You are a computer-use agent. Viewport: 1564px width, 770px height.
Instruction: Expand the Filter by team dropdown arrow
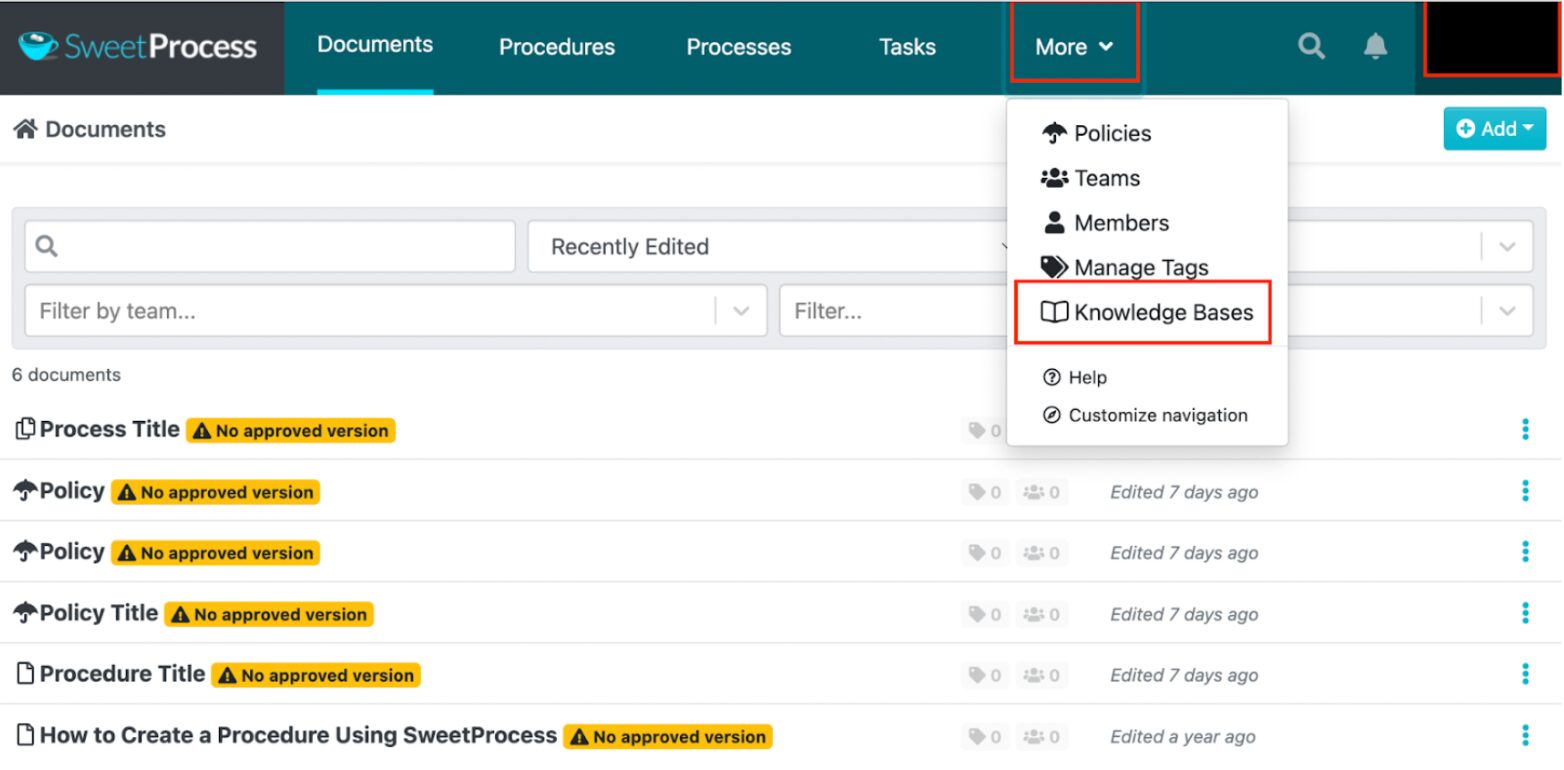[x=741, y=311]
